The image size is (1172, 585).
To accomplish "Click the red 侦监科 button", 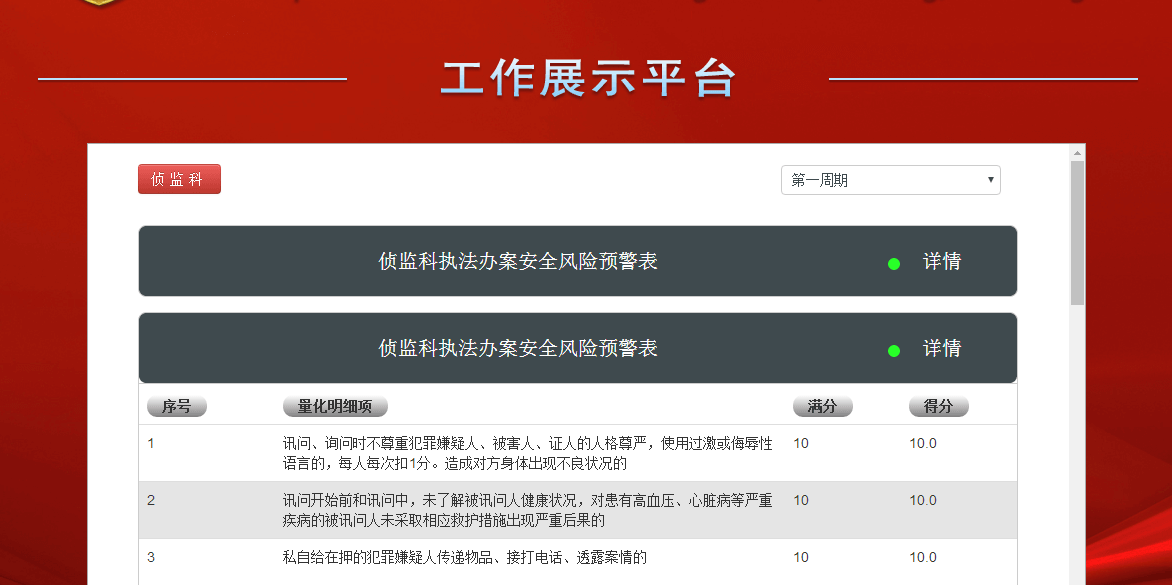I will tap(179, 179).
